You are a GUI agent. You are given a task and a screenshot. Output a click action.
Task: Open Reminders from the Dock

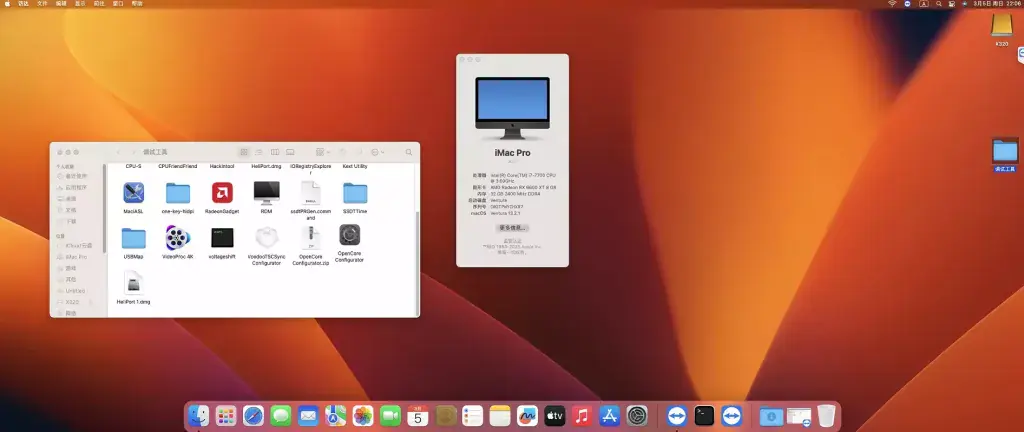(472, 416)
